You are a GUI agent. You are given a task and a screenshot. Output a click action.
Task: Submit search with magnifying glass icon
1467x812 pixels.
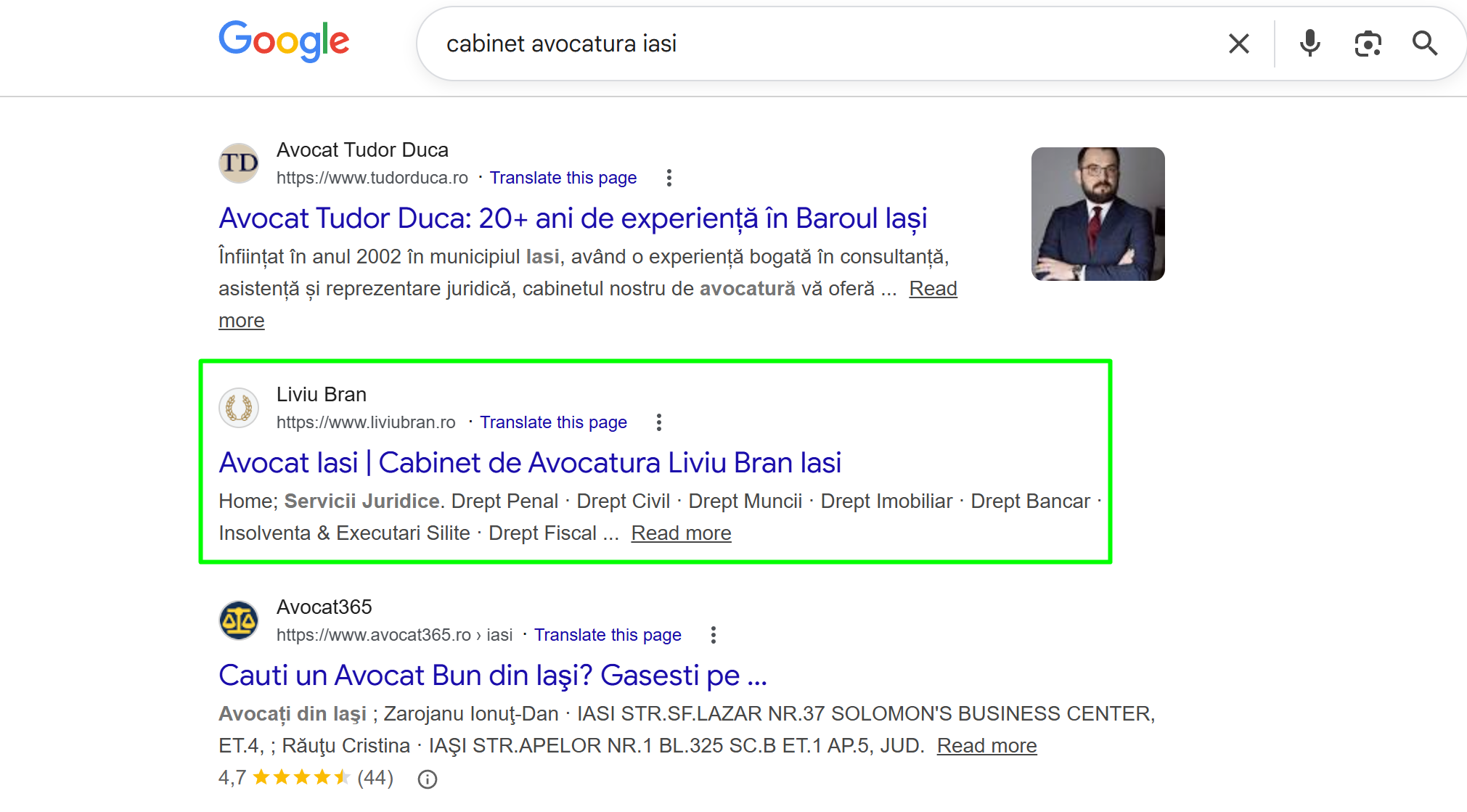coord(1425,44)
